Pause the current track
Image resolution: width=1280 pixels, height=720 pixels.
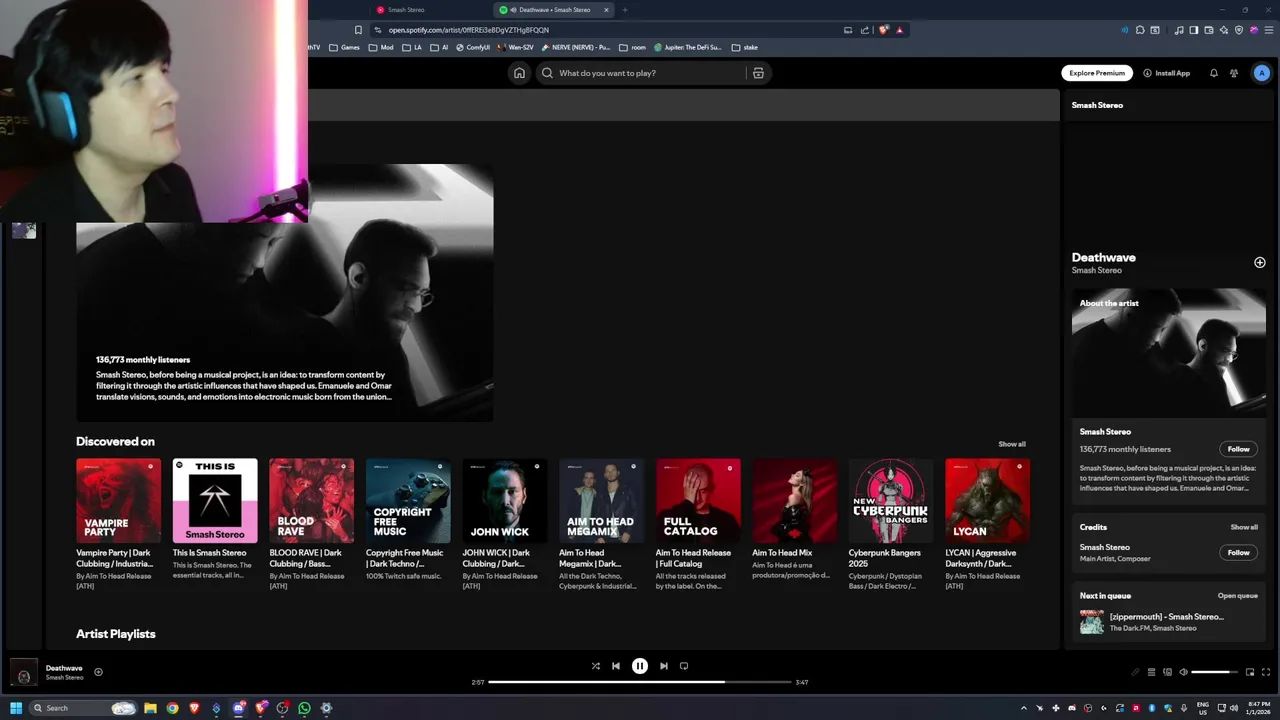click(x=640, y=666)
